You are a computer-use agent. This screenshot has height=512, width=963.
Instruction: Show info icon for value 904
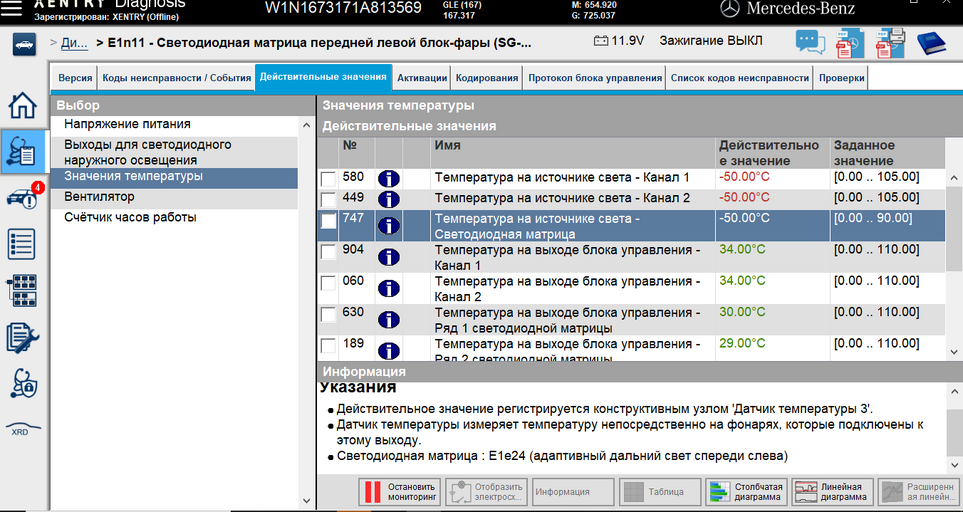click(x=389, y=257)
